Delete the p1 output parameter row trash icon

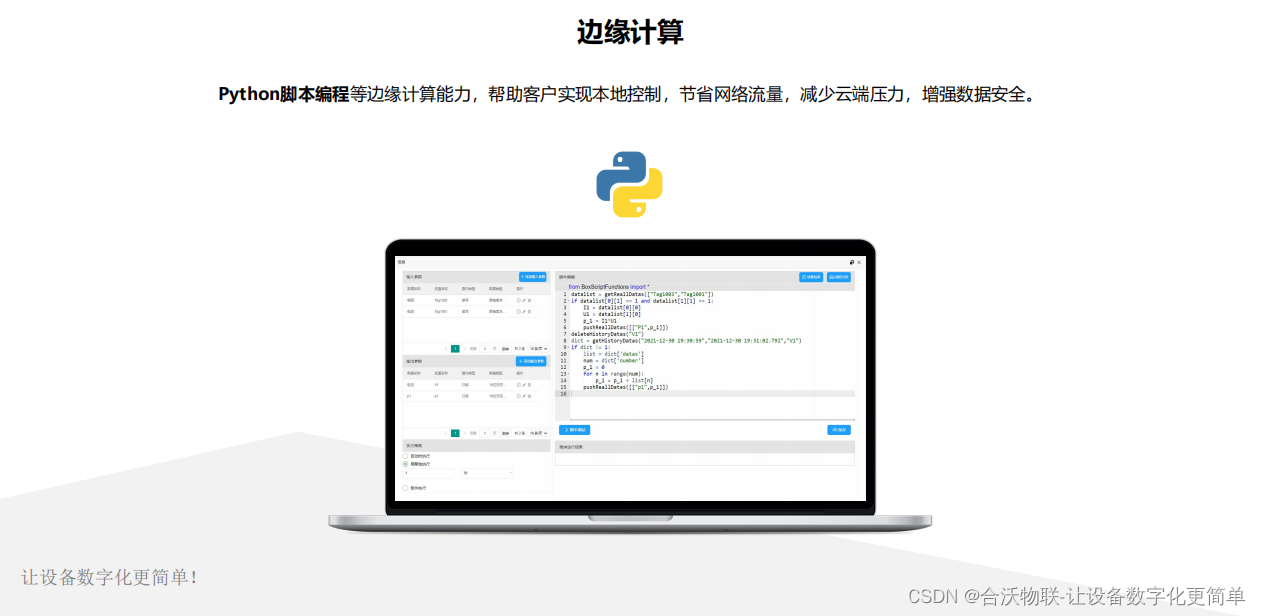pos(529,396)
